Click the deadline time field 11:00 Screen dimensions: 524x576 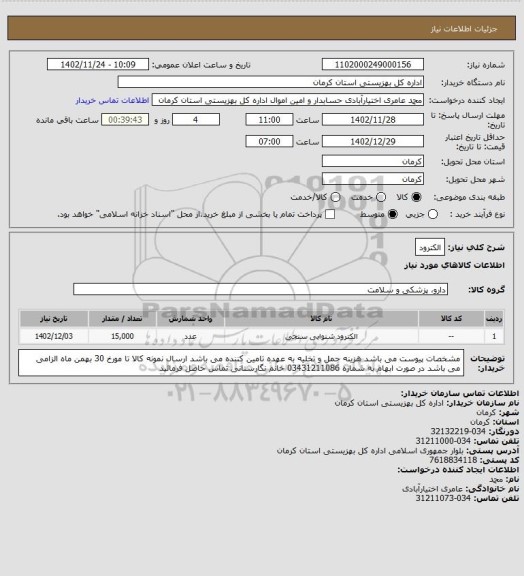[269, 120]
